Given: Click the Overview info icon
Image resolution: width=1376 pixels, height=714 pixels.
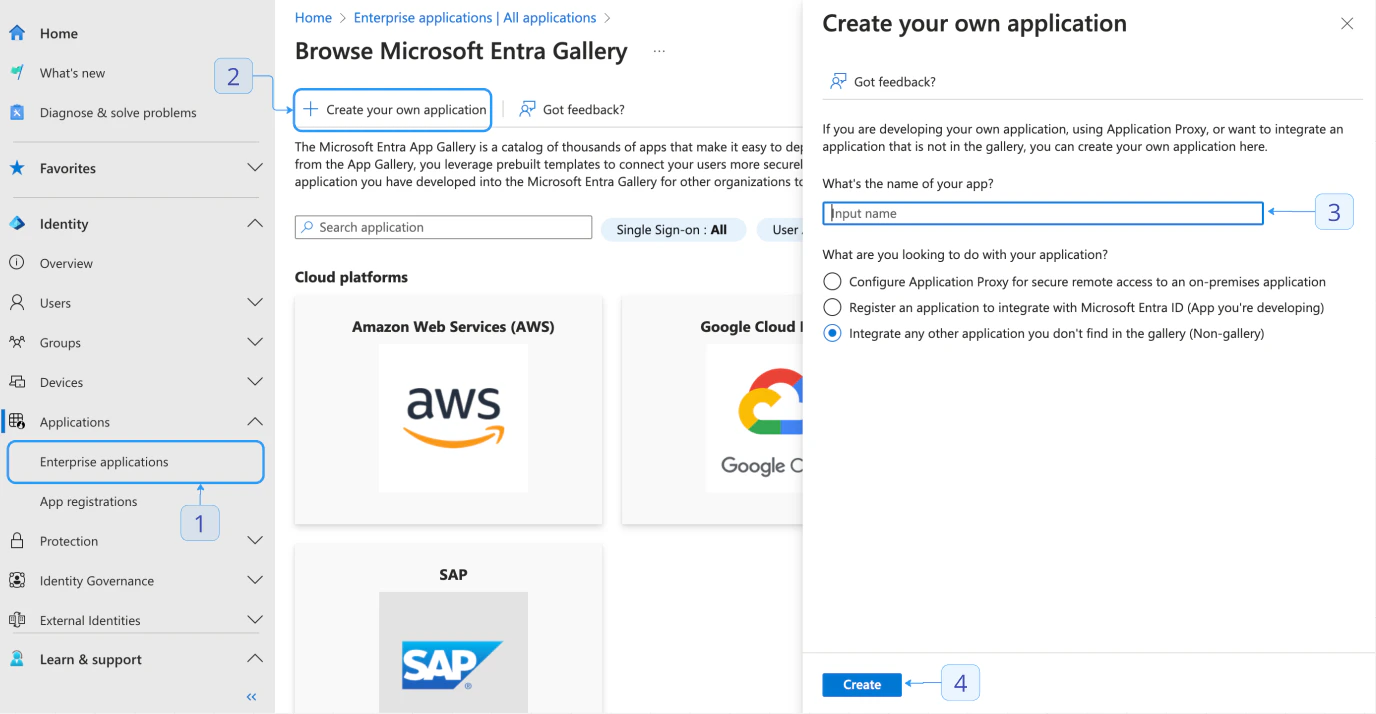Looking at the screenshot, I should [x=17, y=263].
